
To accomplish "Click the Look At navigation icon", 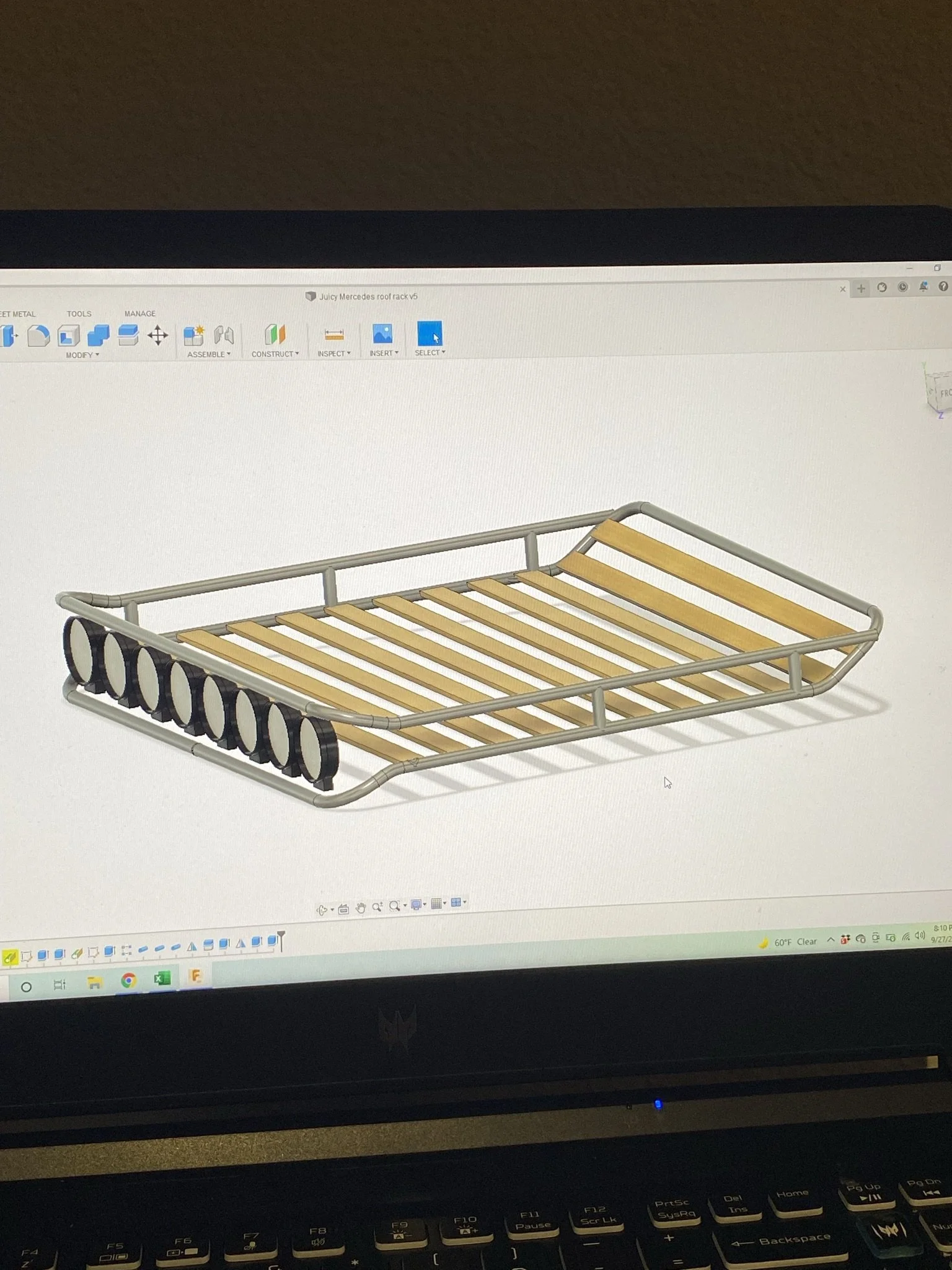I will [343, 909].
